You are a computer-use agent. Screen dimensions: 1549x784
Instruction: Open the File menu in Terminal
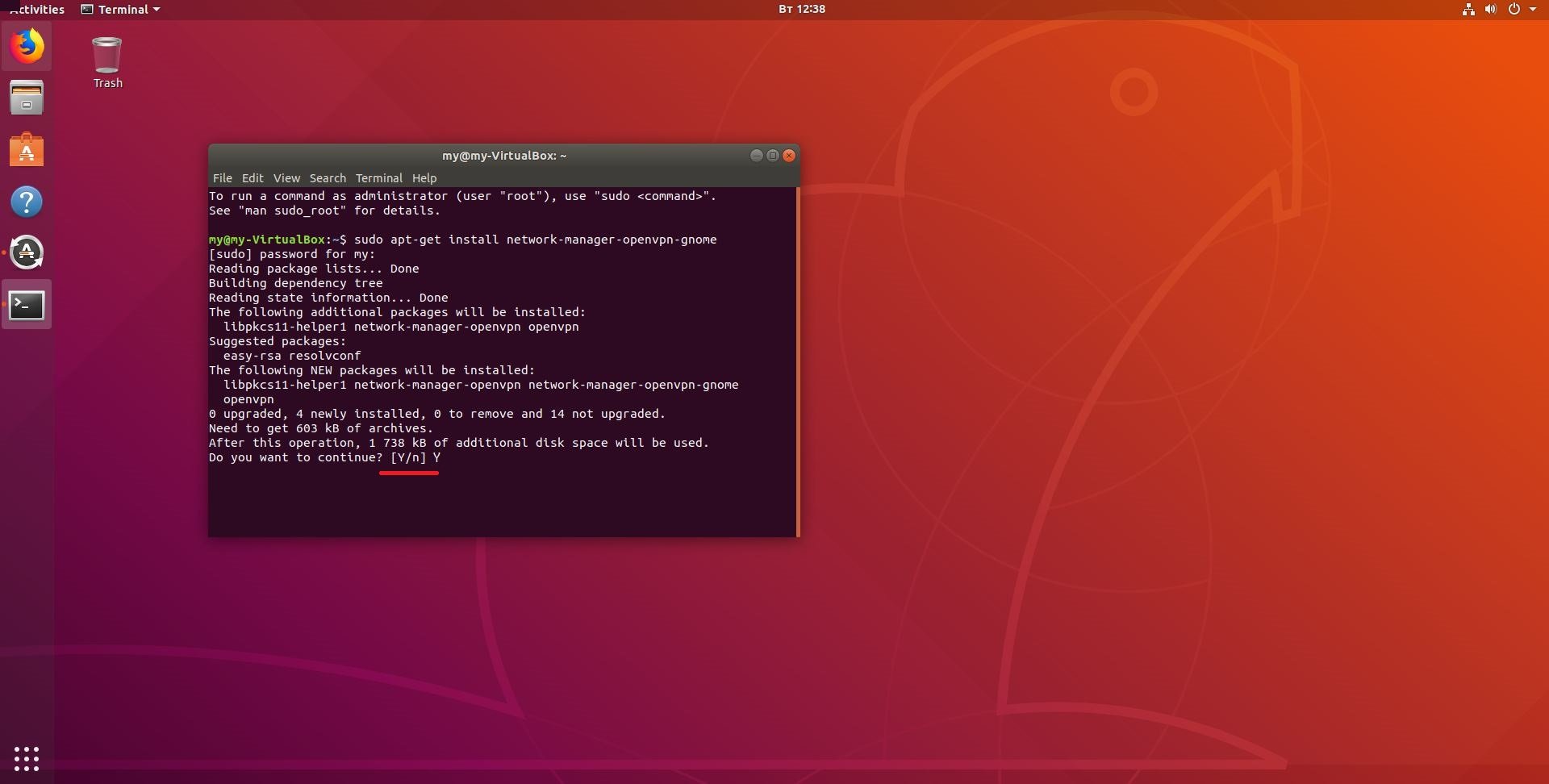(x=222, y=178)
